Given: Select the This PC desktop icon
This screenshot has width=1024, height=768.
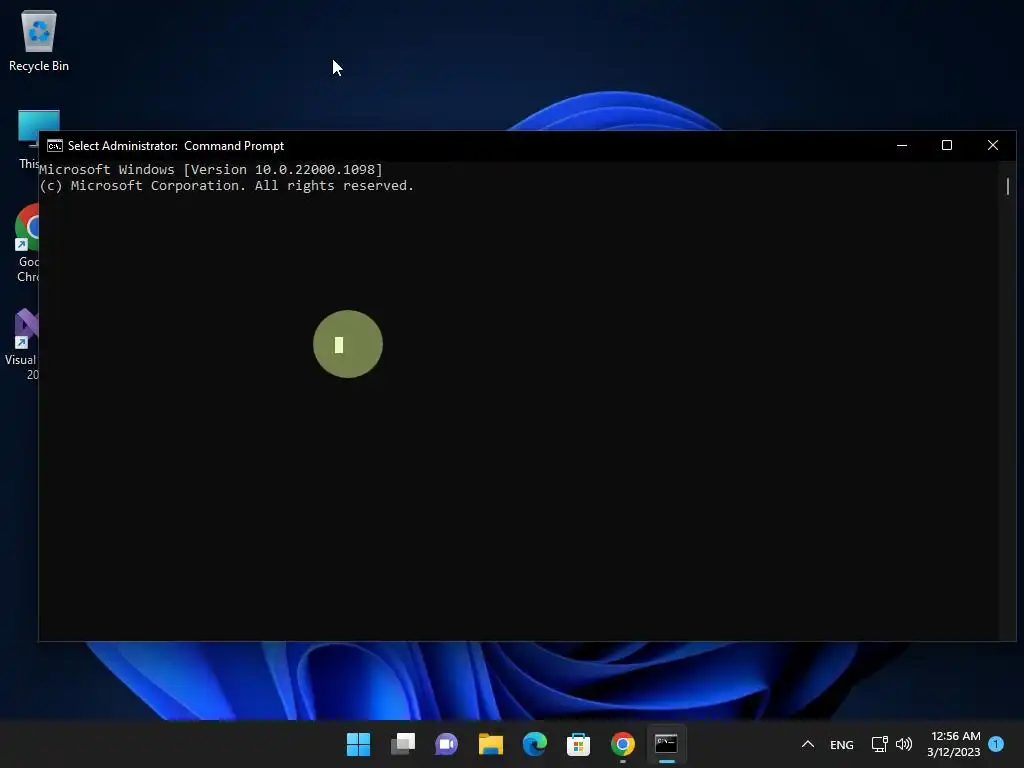Looking at the screenshot, I should (29, 139).
